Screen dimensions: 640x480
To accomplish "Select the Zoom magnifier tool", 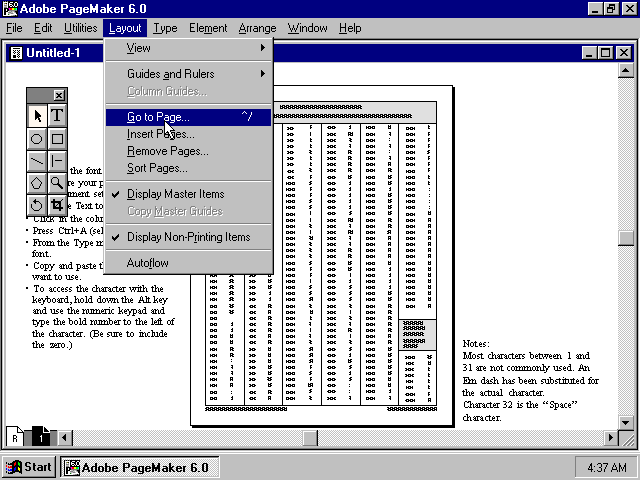I will pyautogui.click(x=57, y=183).
